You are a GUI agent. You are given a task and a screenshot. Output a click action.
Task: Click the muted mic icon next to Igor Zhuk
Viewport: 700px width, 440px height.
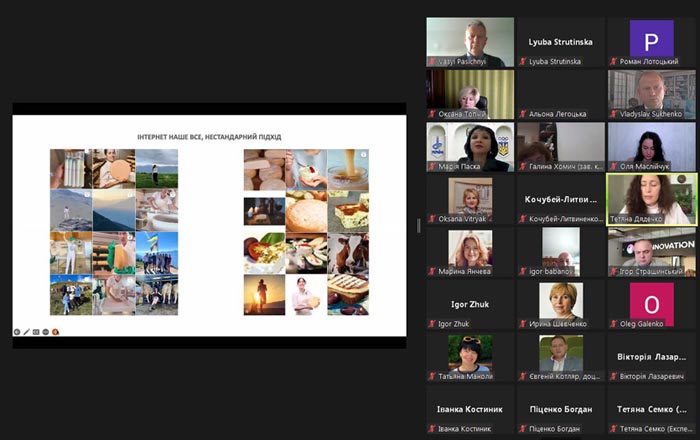[x=432, y=324]
